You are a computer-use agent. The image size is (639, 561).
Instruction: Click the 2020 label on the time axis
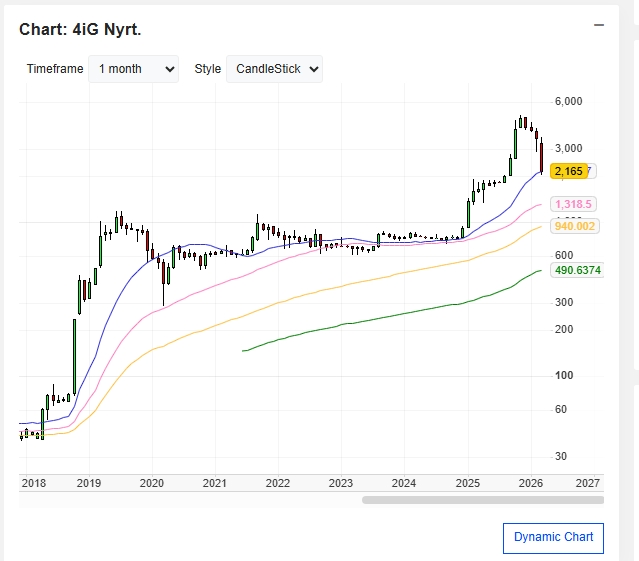(151, 483)
